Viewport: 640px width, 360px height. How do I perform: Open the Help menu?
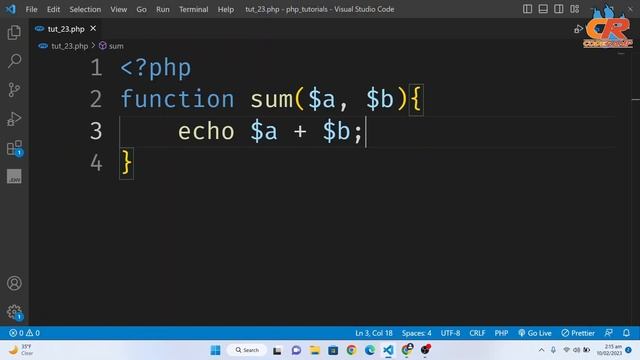click(x=226, y=9)
